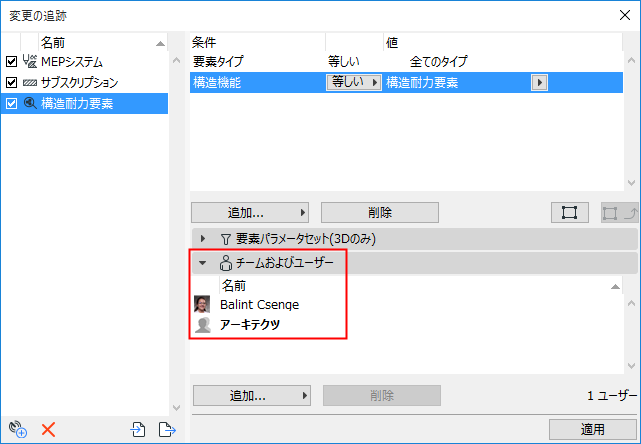This screenshot has height=444, width=641.
Task: Select the 構造機能 criteria row
Action: (406, 83)
